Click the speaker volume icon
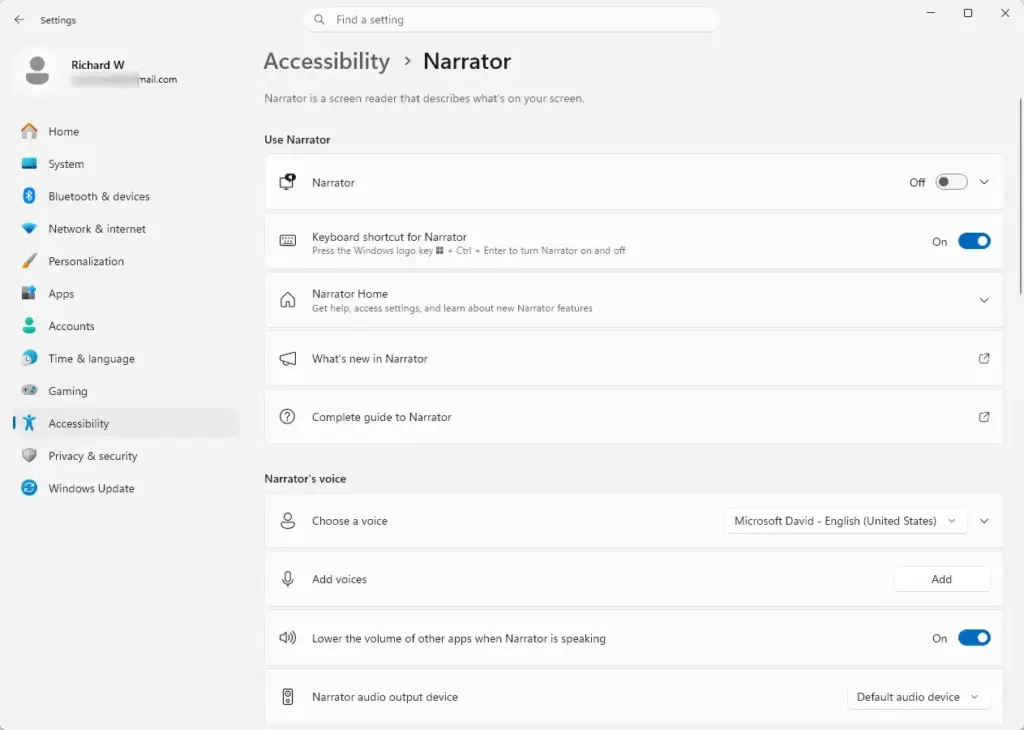The height and width of the screenshot is (730, 1024). (287, 638)
